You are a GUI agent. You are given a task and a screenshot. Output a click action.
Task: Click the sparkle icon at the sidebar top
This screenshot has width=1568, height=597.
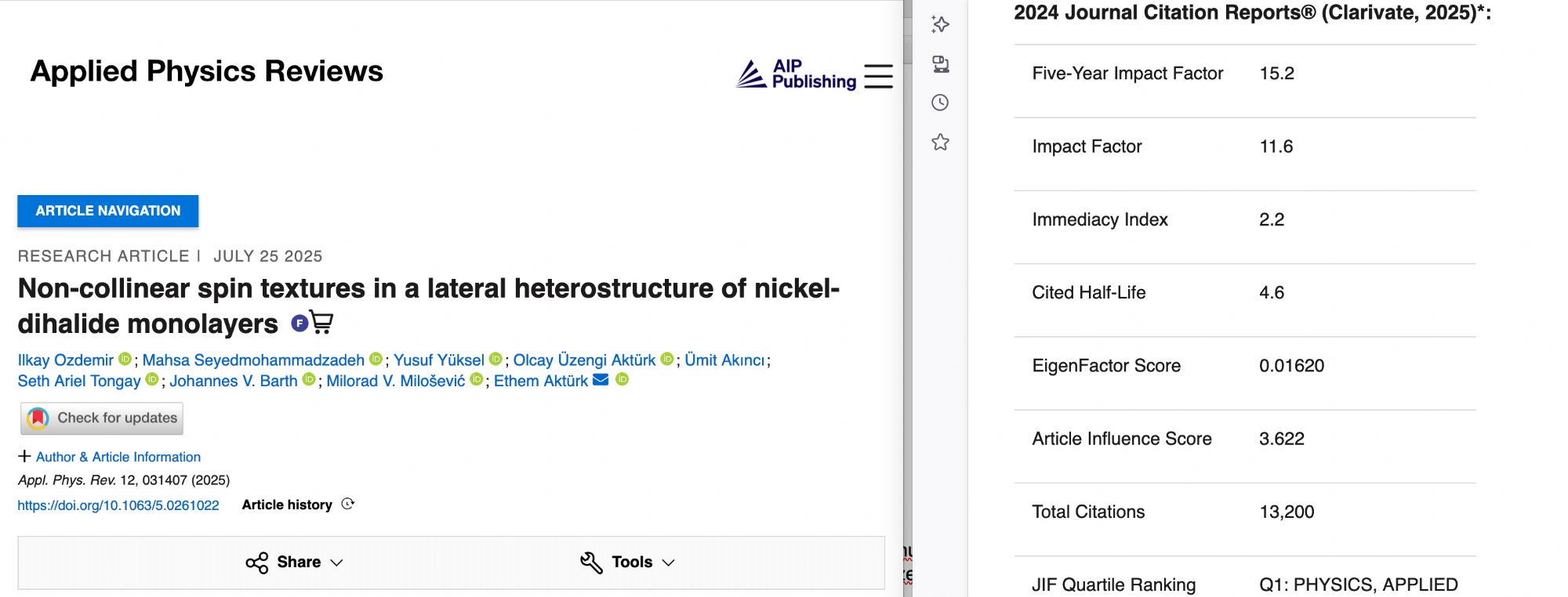pos(940,24)
